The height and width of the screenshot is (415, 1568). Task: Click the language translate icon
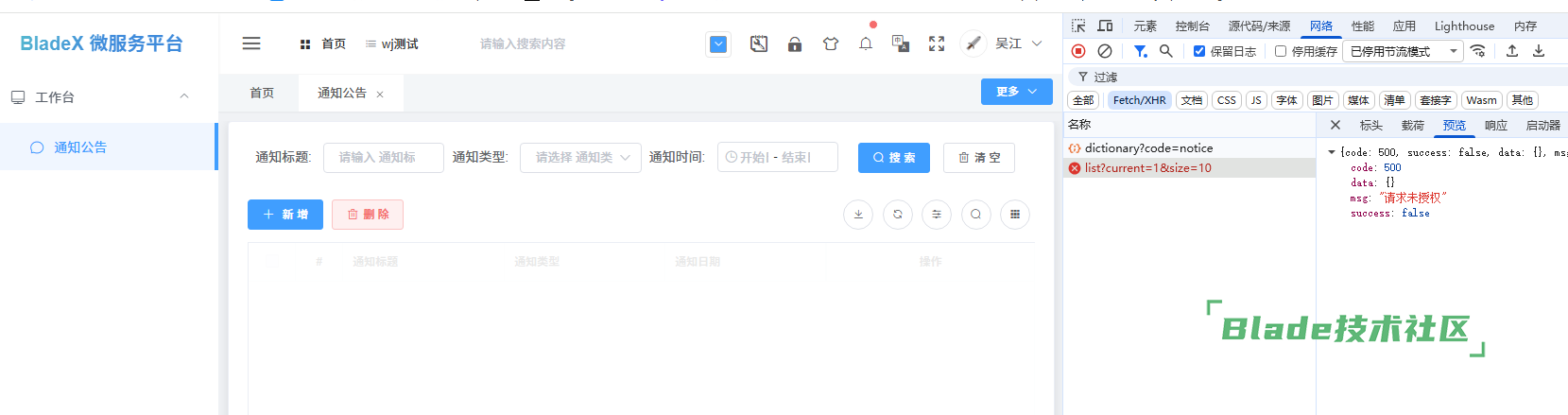901,43
